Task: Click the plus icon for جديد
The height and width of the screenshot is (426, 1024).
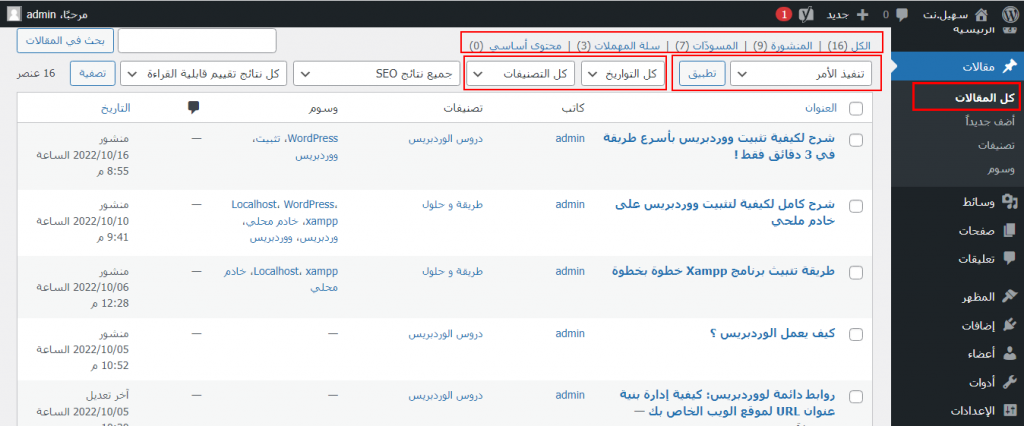Action: tap(861, 15)
